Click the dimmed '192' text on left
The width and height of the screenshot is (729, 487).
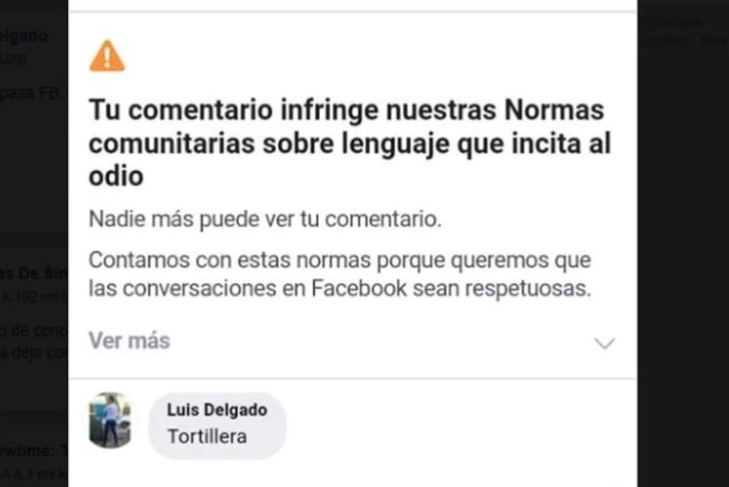click(40, 295)
